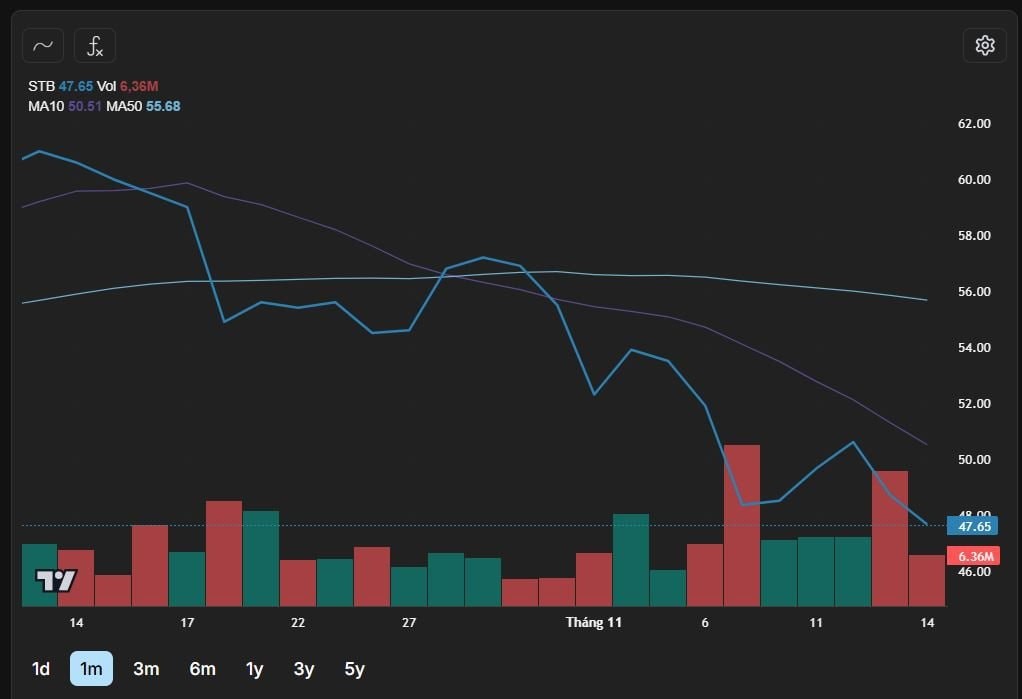Click the STB symbol legend label
The height and width of the screenshot is (699, 1022).
(x=41, y=87)
